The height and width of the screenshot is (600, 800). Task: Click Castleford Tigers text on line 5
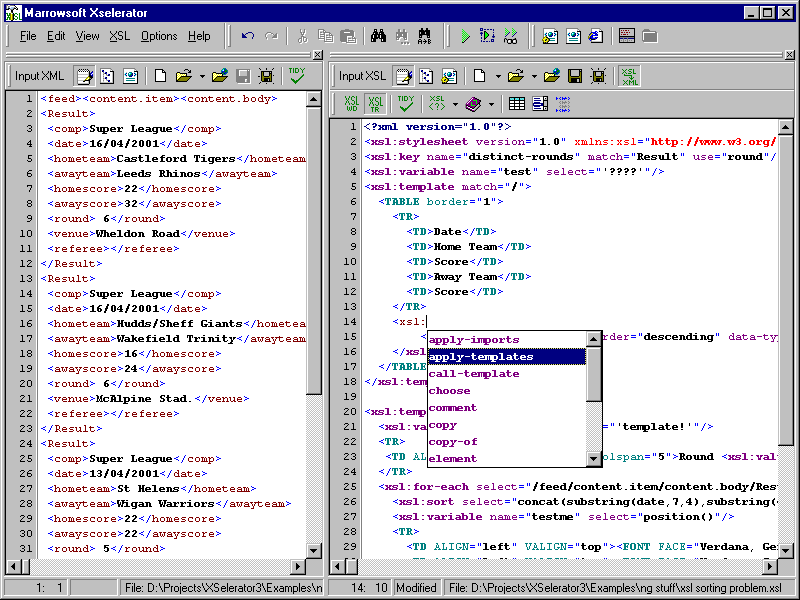(x=176, y=159)
